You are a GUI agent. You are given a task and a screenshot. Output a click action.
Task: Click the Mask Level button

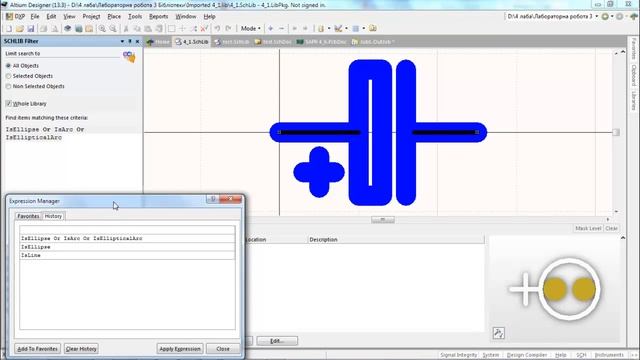pos(588,228)
